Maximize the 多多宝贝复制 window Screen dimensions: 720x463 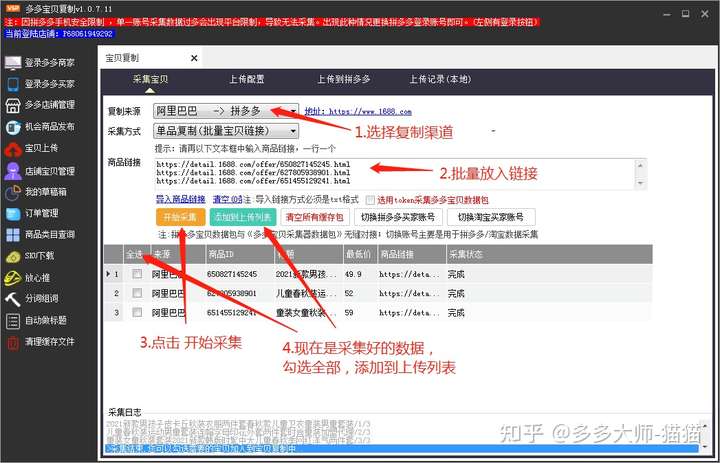(686, 14)
